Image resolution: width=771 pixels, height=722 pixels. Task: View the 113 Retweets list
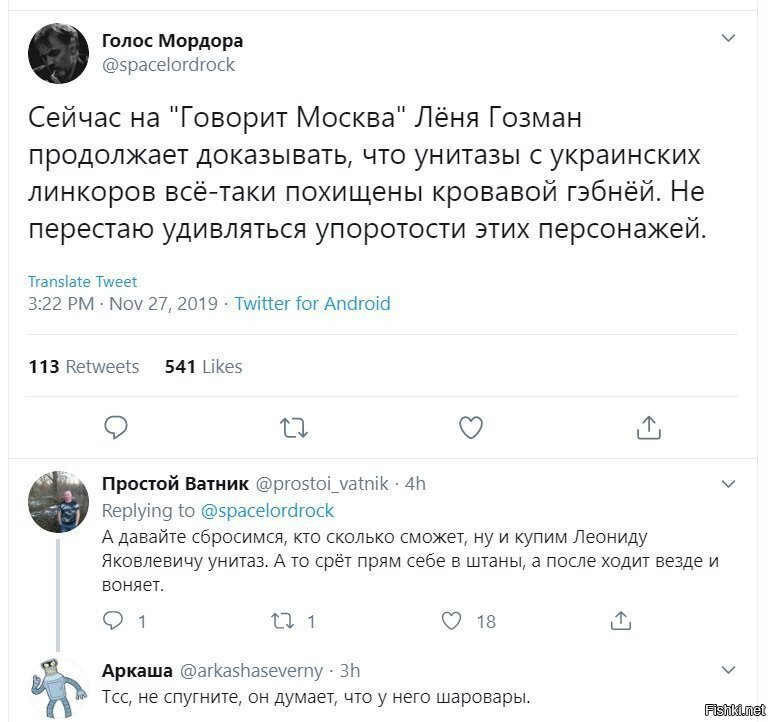click(x=84, y=366)
